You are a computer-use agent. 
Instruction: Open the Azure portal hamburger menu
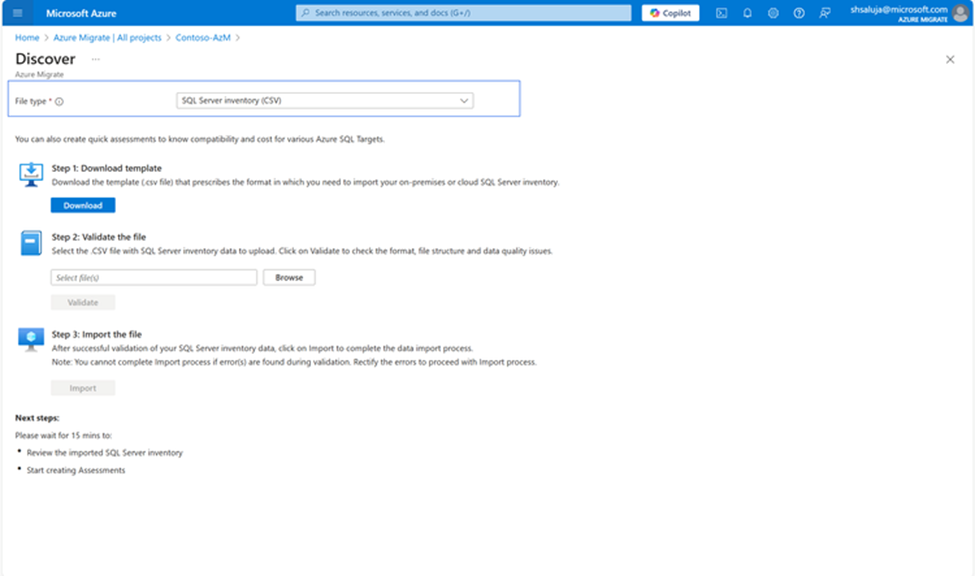17,13
